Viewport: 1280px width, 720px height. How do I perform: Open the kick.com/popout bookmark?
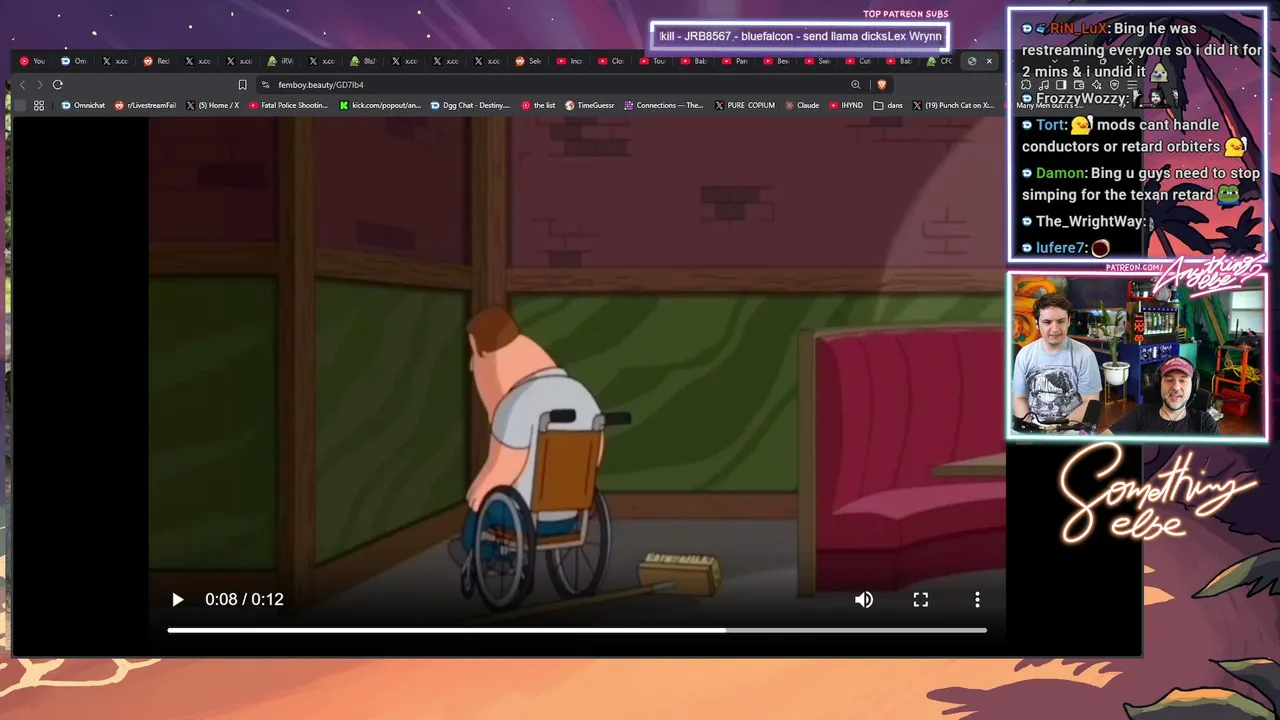pyautogui.click(x=380, y=105)
